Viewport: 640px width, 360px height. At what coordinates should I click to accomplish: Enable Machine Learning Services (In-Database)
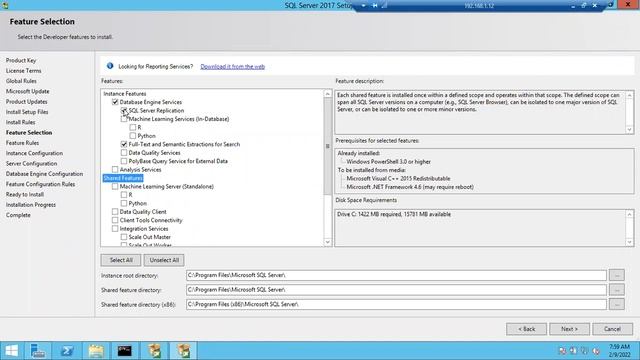pos(124,119)
